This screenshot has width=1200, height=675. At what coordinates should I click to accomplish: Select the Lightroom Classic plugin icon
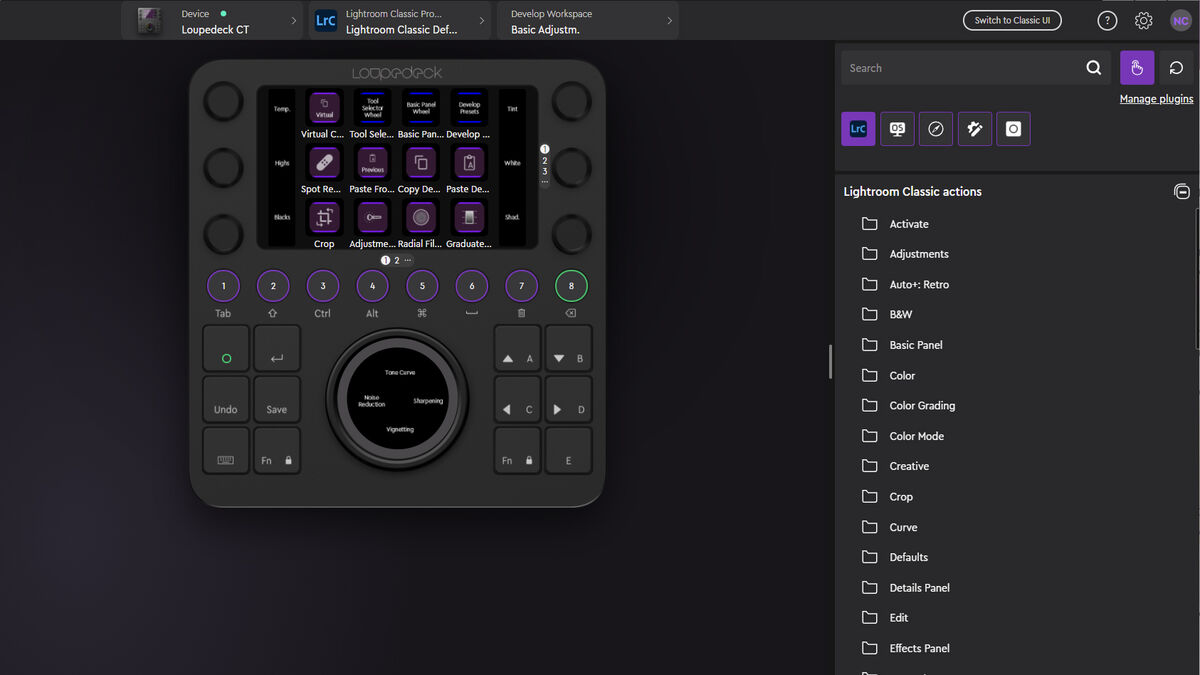(858, 129)
